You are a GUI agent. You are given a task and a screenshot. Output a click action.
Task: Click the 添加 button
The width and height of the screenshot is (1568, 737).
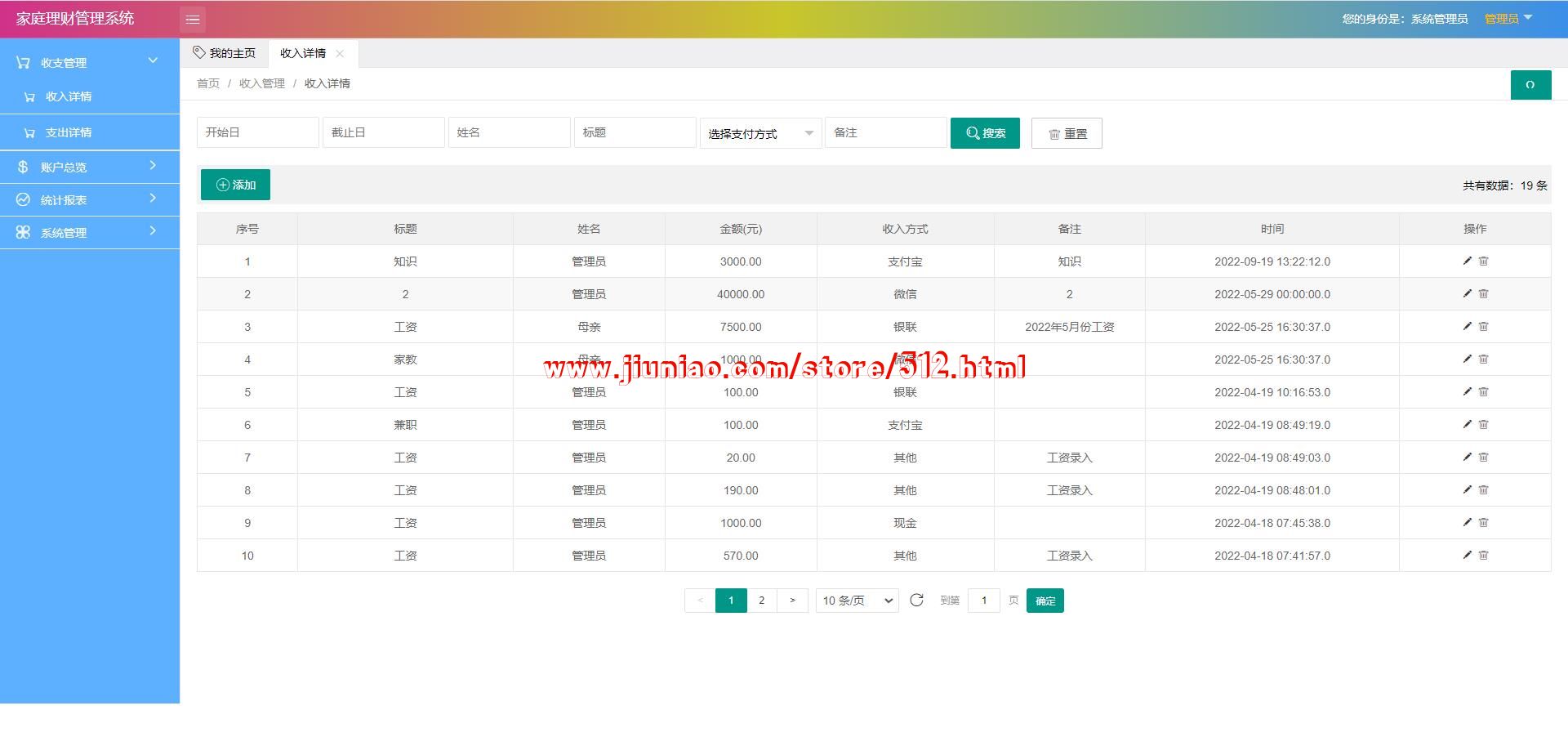point(235,185)
